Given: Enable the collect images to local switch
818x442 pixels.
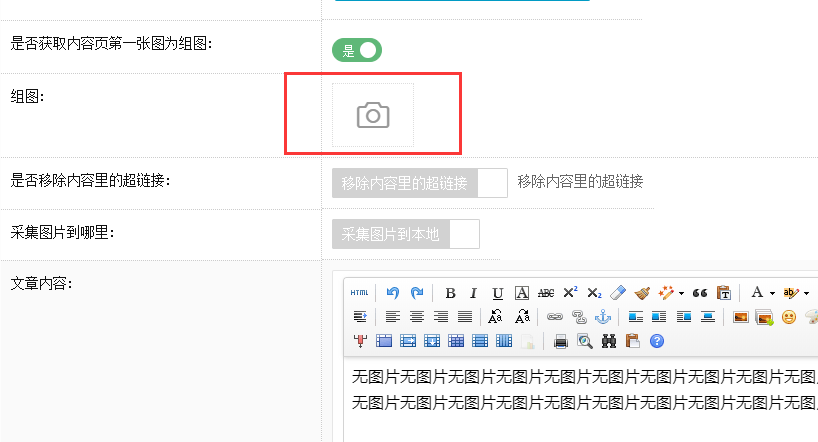Looking at the screenshot, I should click(406, 234).
